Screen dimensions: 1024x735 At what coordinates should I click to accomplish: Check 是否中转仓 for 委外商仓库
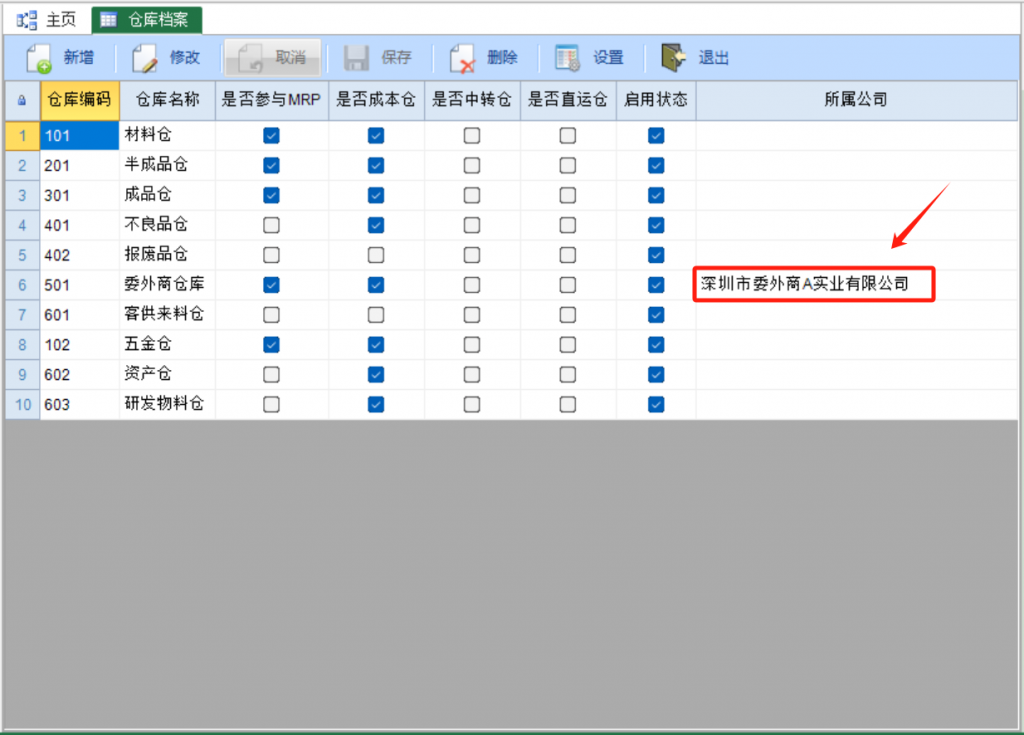pyautogui.click(x=472, y=285)
